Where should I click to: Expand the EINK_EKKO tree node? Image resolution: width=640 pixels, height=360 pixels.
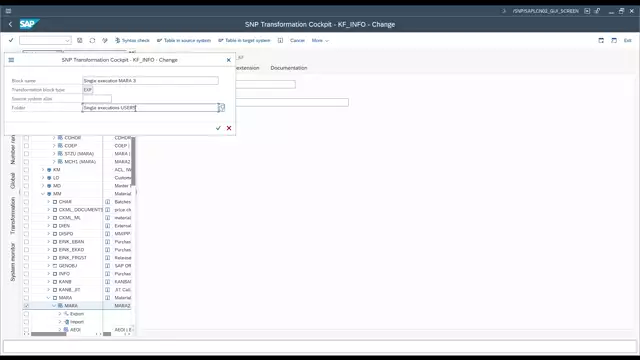(x=49, y=250)
